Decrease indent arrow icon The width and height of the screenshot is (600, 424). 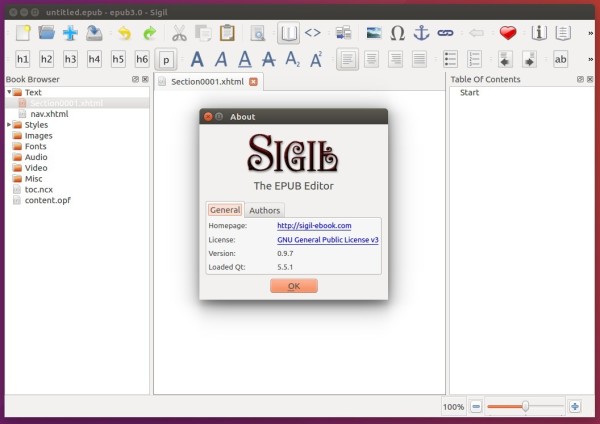click(x=505, y=59)
